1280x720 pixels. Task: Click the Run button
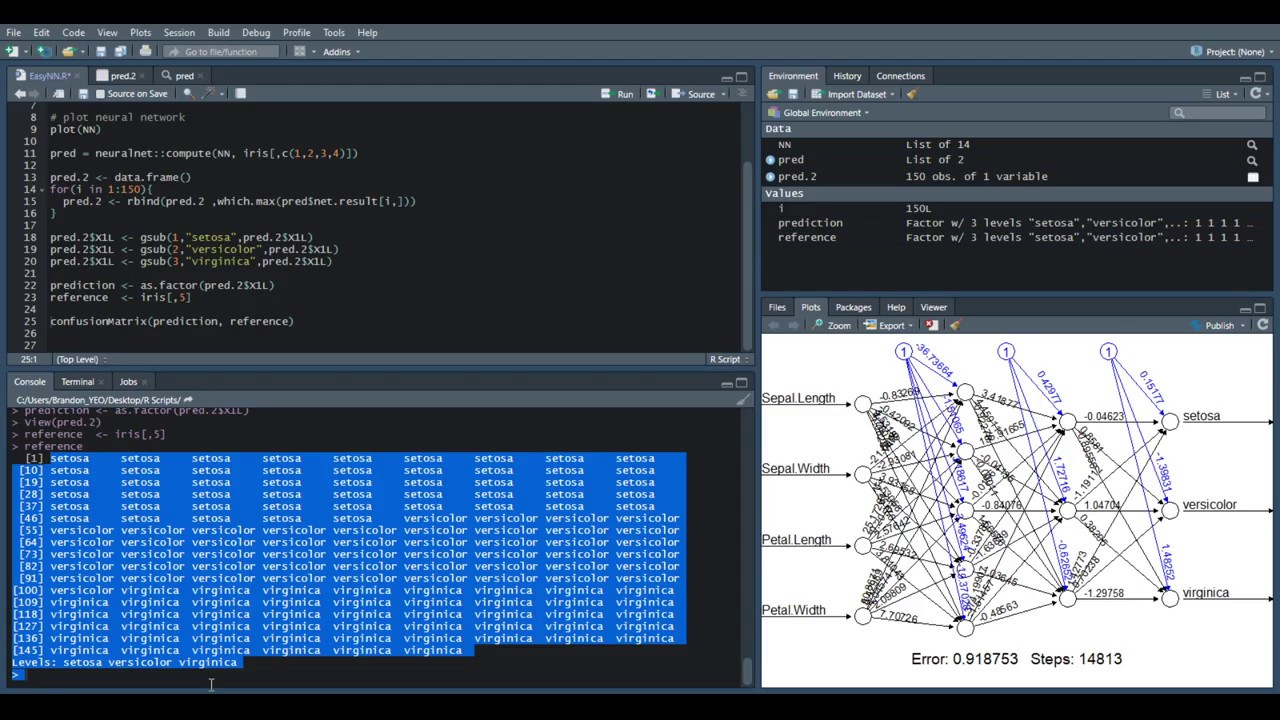click(617, 94)
